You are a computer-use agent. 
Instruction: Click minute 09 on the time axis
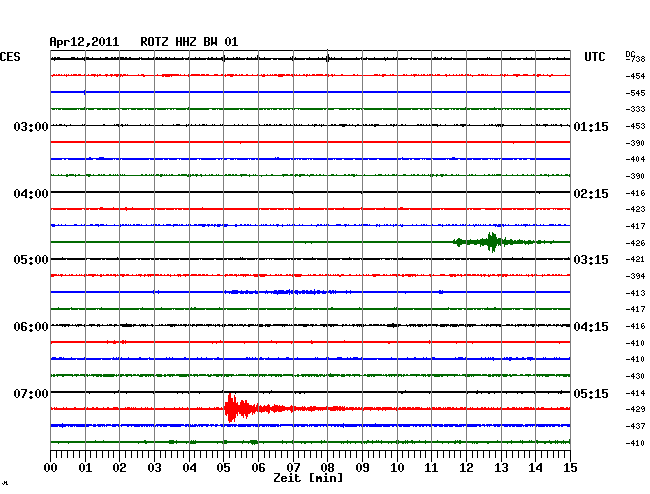coord(362,467)
